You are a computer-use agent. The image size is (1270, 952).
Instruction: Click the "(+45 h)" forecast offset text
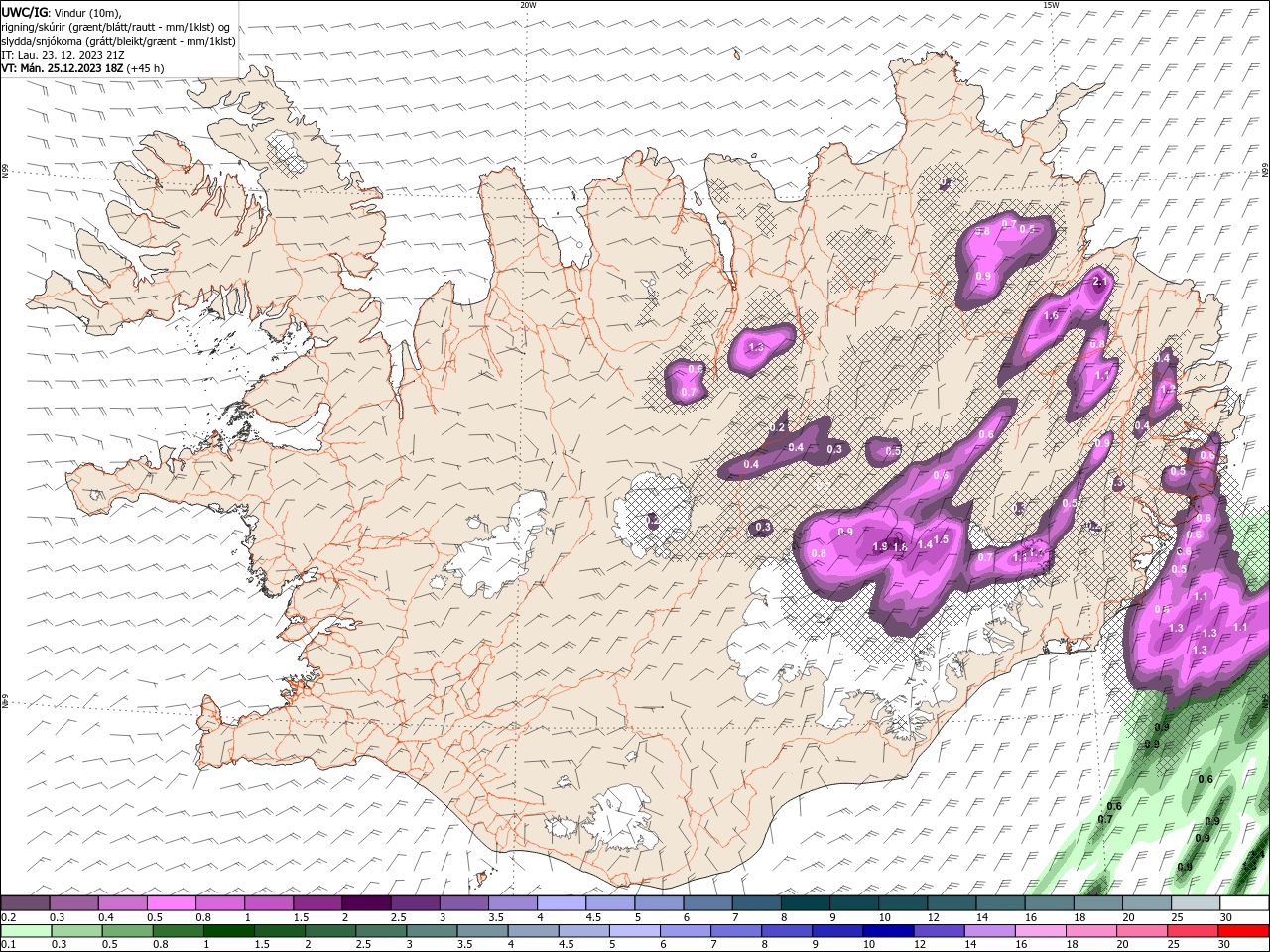tap(146, 68)
